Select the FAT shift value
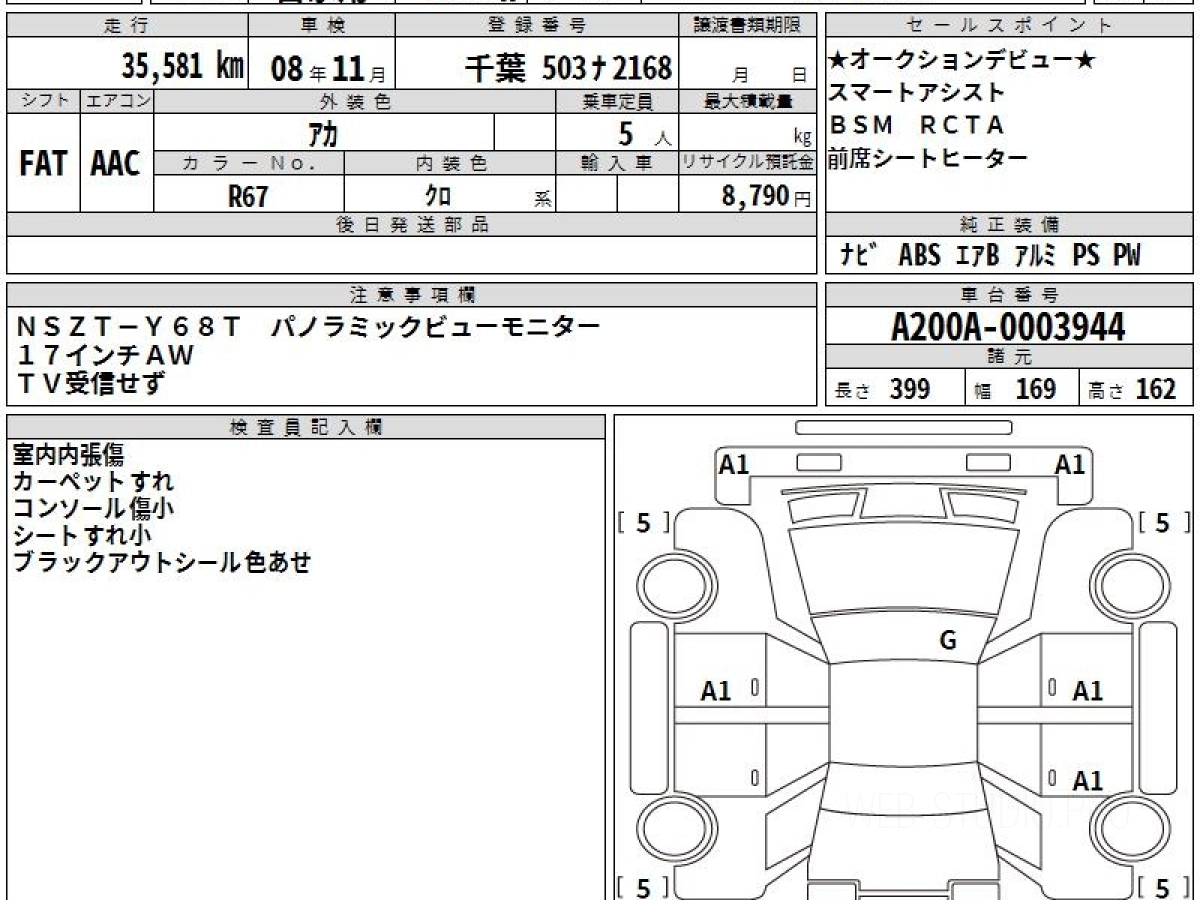The width and height of the screenshot is (1200, 900). coord(43,164)
